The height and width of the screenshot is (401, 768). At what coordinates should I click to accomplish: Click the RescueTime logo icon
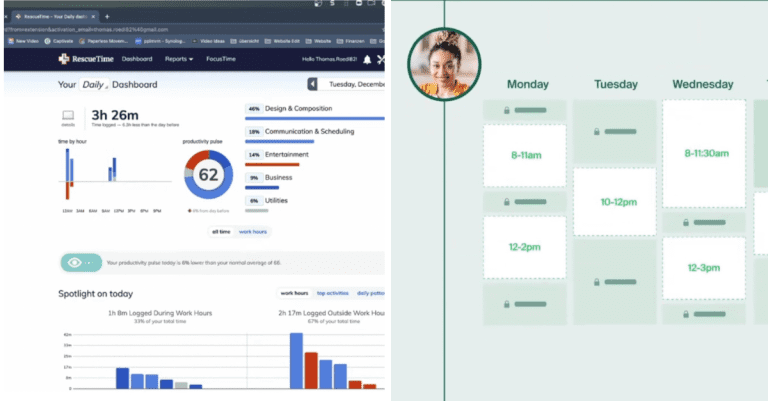(64, 59)
